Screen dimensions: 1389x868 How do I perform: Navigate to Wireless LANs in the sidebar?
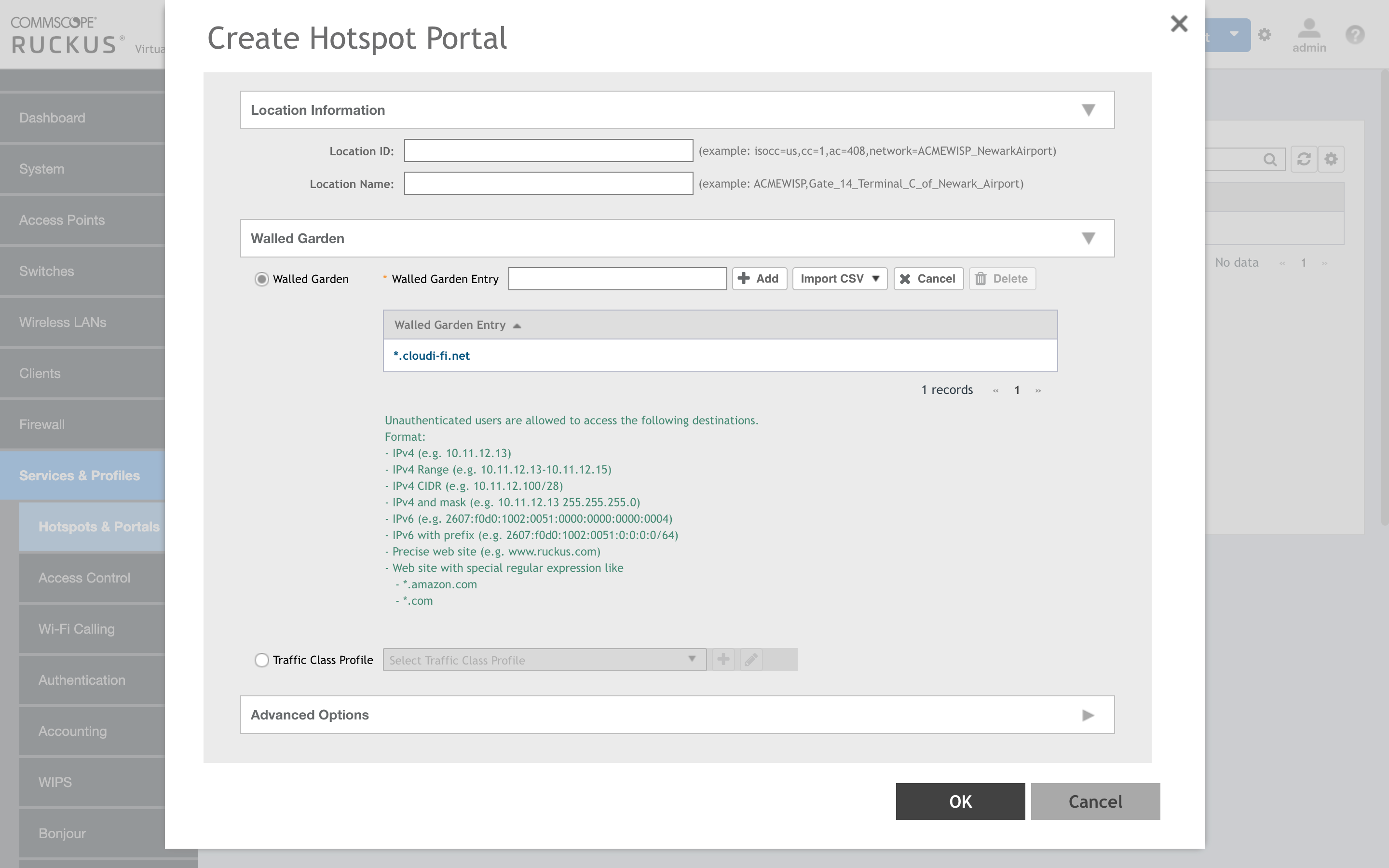click(63, 322)
